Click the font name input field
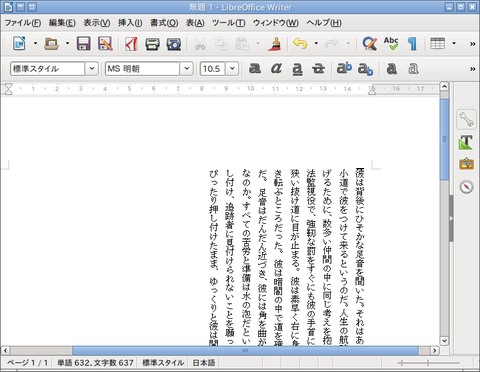480x372 pixels. [143, 69]
